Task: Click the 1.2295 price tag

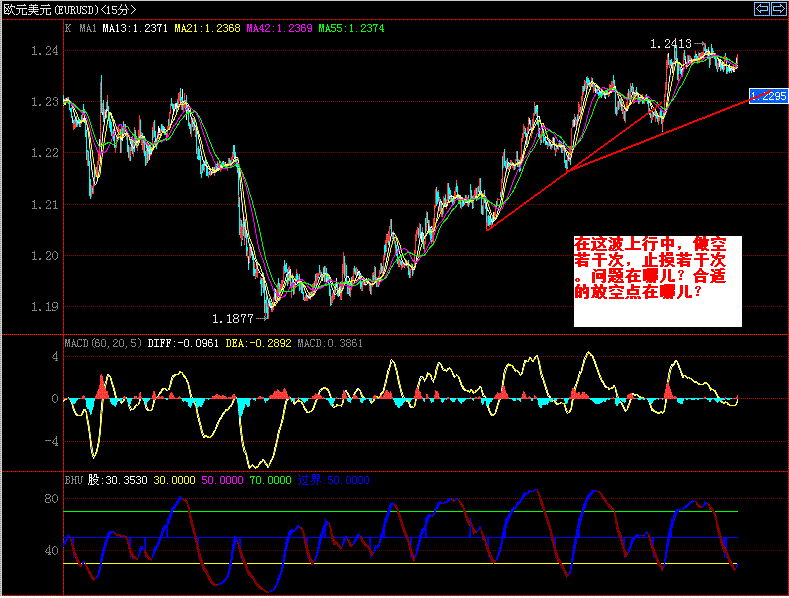Action: point(768,96)
